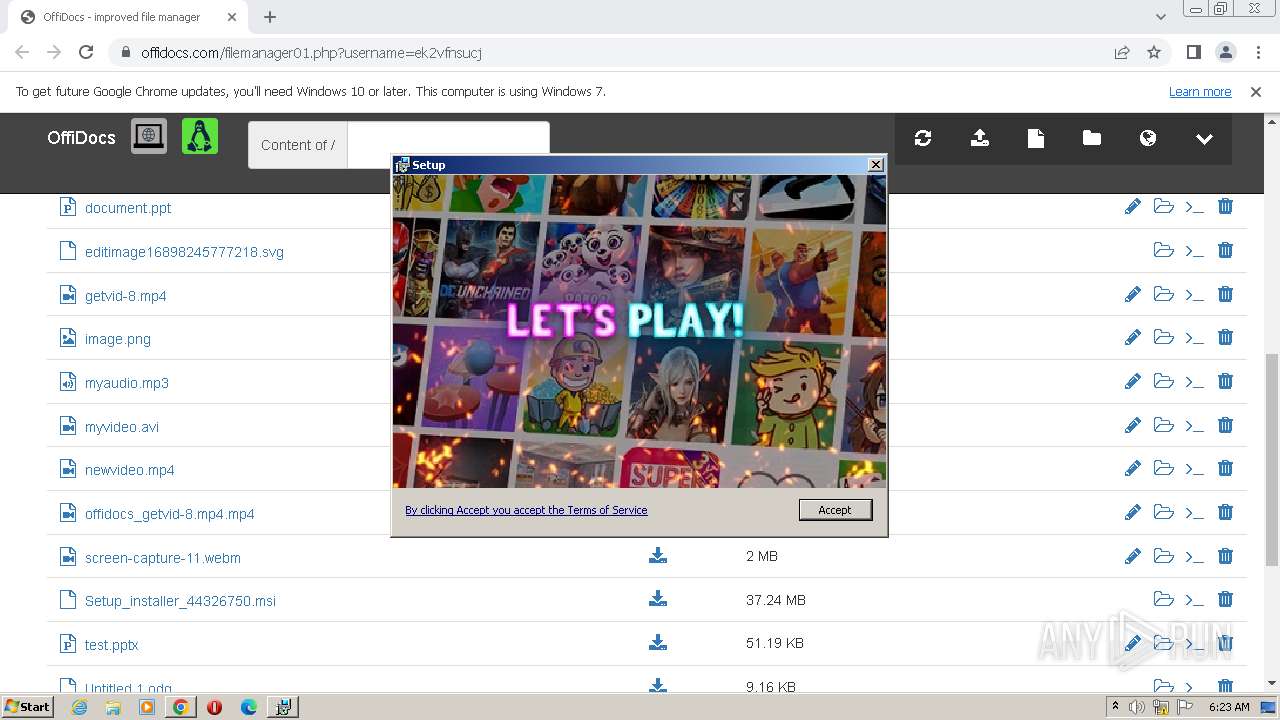This screenshot has width=1280, height=720.
Task: Open test.pptx file
Action: (x=112, y=645)
